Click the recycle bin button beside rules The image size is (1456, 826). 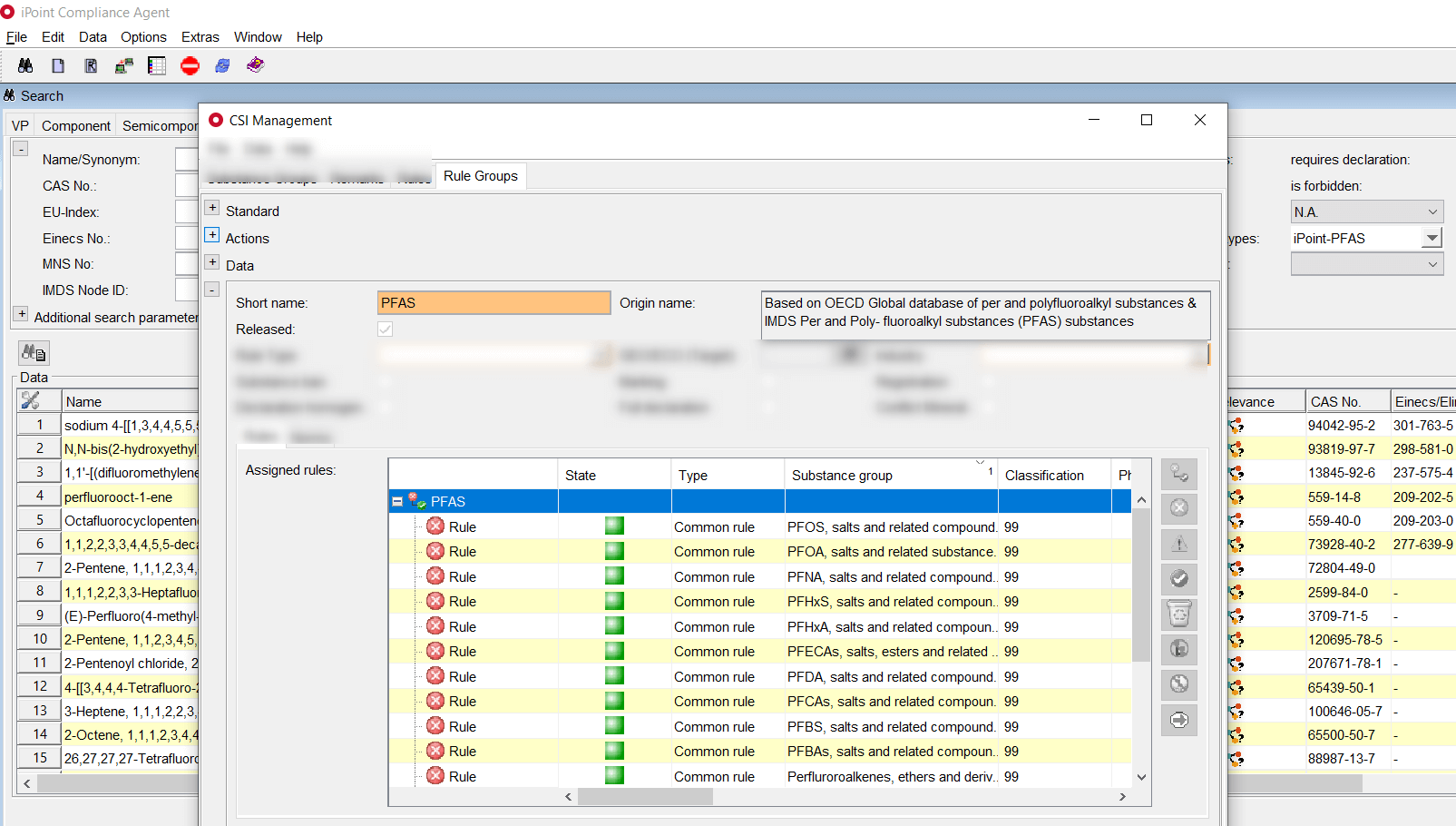click(1178, 615)
